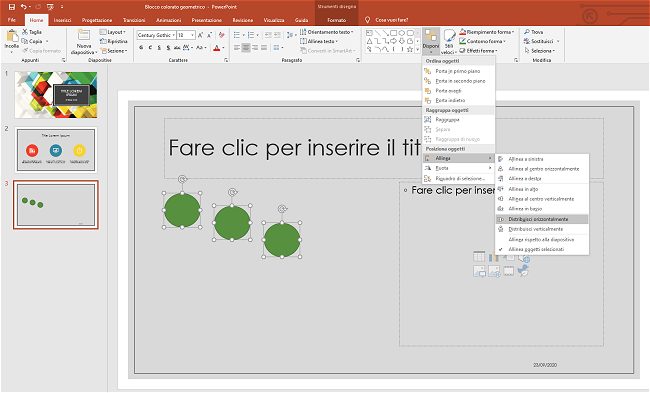Apply strikethrough formatting

coord(177,48)
